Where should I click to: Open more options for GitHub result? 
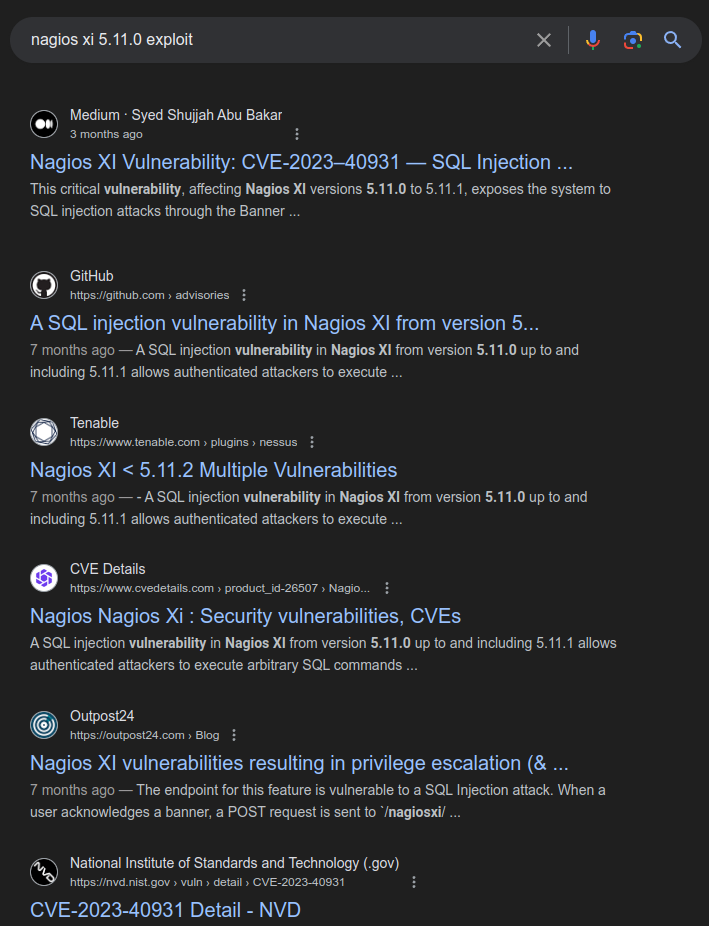tap(244, 295)
